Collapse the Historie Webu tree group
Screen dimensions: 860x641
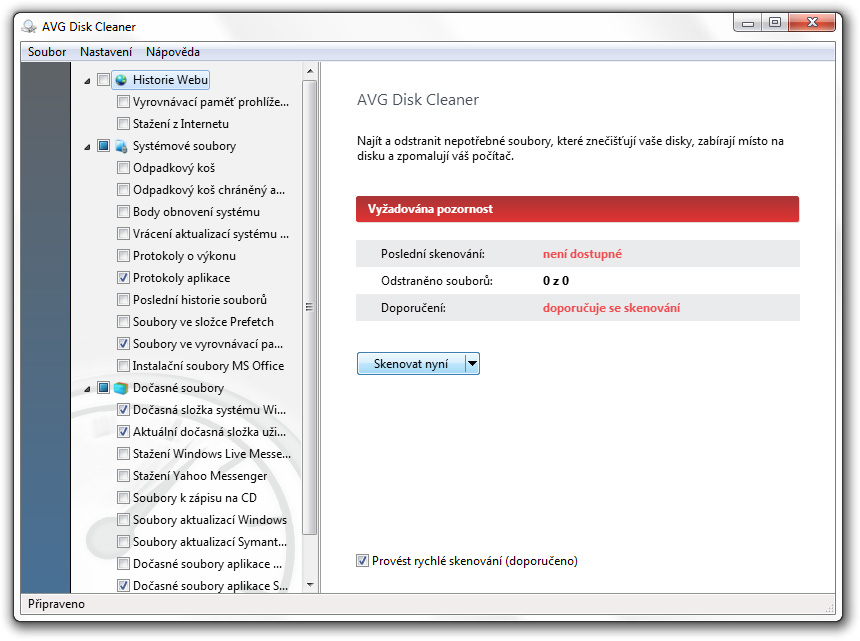(x=87, y=81)
